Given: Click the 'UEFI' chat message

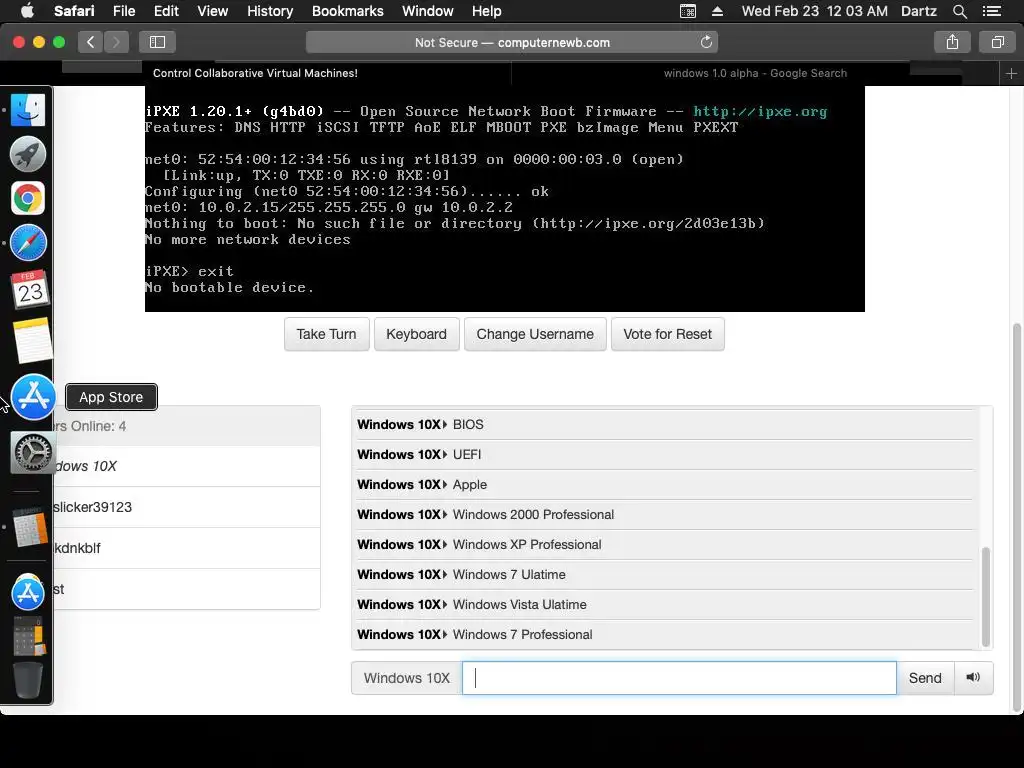Looking at the screenshot, I should tap(665, 455).
